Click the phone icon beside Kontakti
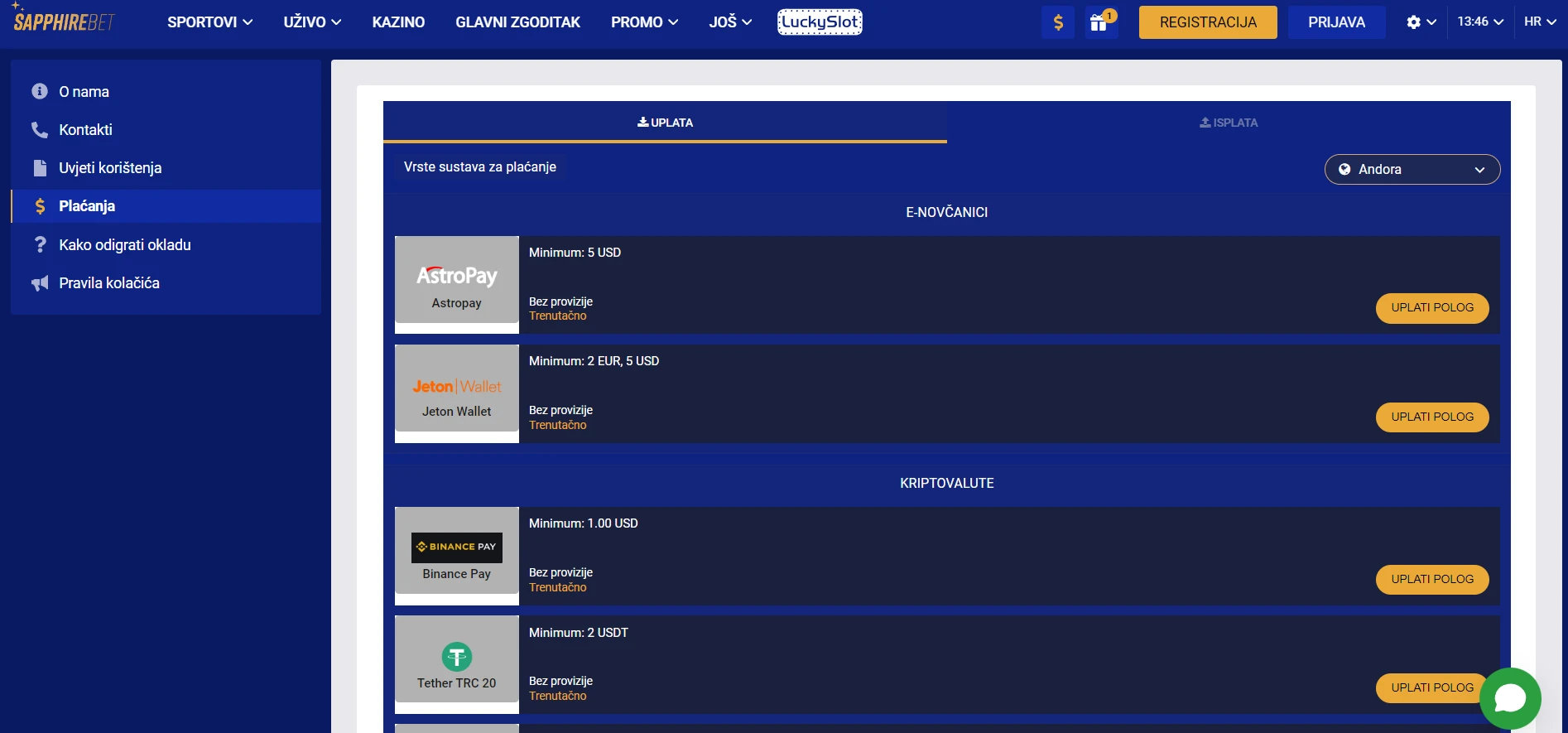1568x733 pixels. 40,129
